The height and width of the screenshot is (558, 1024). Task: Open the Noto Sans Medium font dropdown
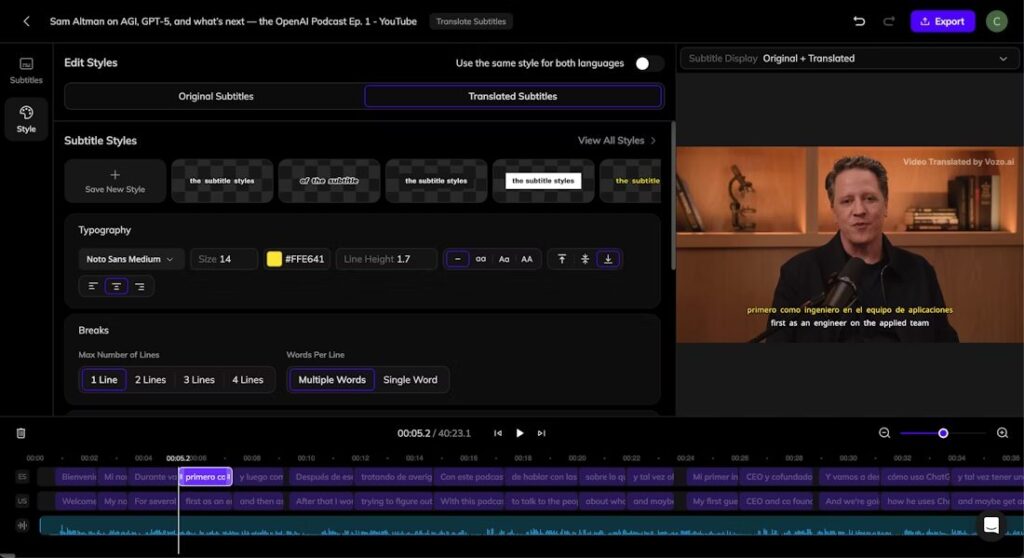(x=131, y=259)
